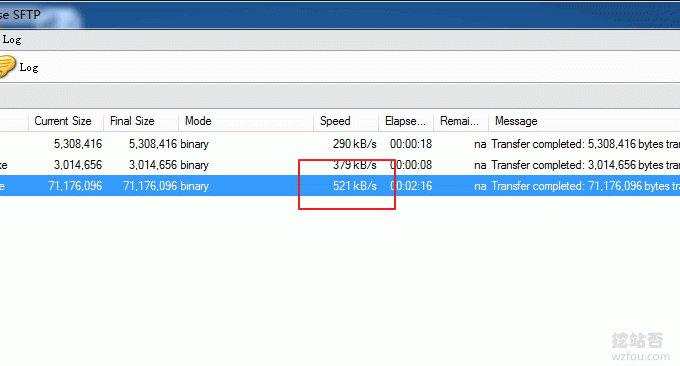Image resolution: width=680 pixels, height=366 pixels.
Task: Click the transfer completed message for 5,308,416 bytes
Action: [585, 144]
